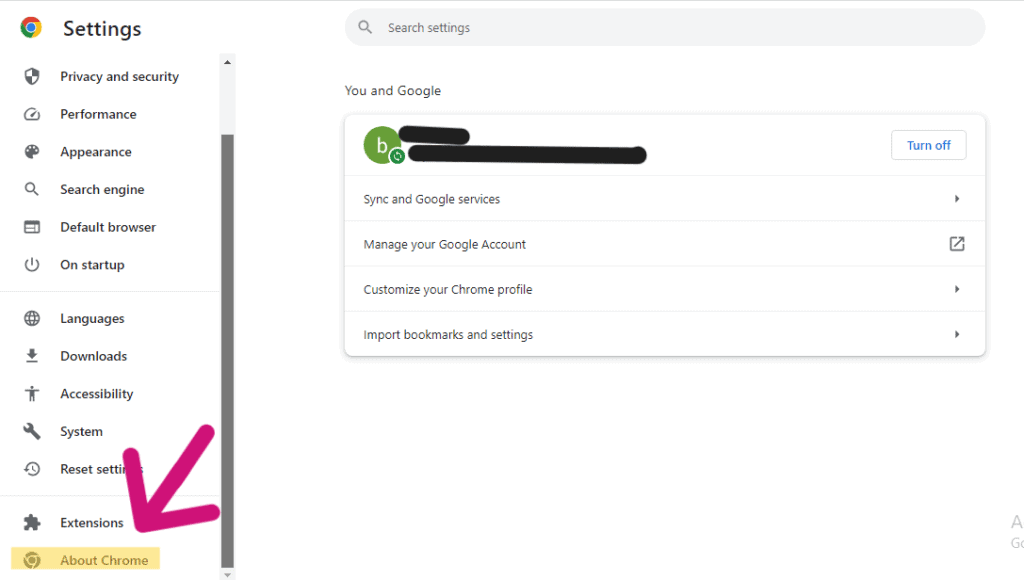Expand arrow on Import bookmarks and settings

tap(957, 334)
